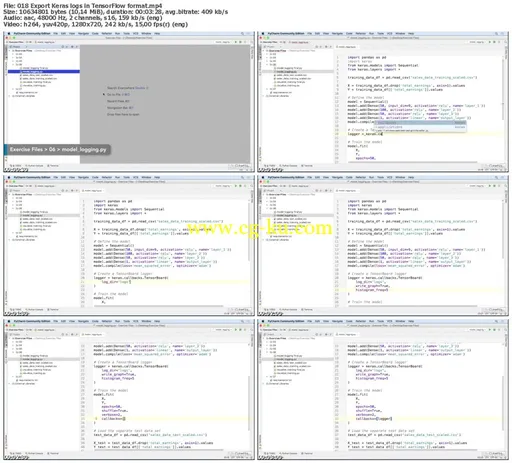
Task: Click Spotlight search icon in first frame menu bar
Action: [x=242, y=34]
